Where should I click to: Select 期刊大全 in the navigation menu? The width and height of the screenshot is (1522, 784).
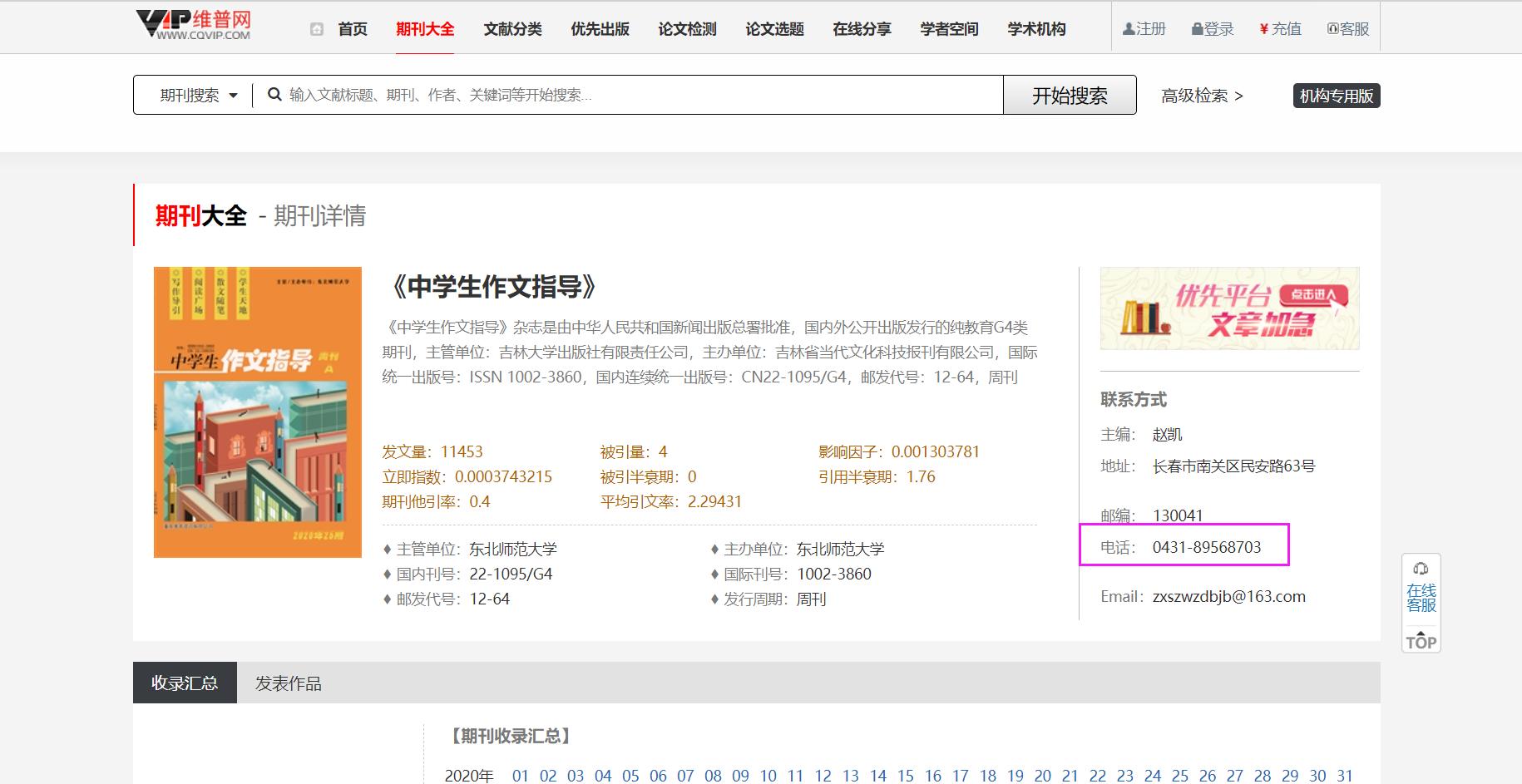pyautogui.click(x=426, y=27)
